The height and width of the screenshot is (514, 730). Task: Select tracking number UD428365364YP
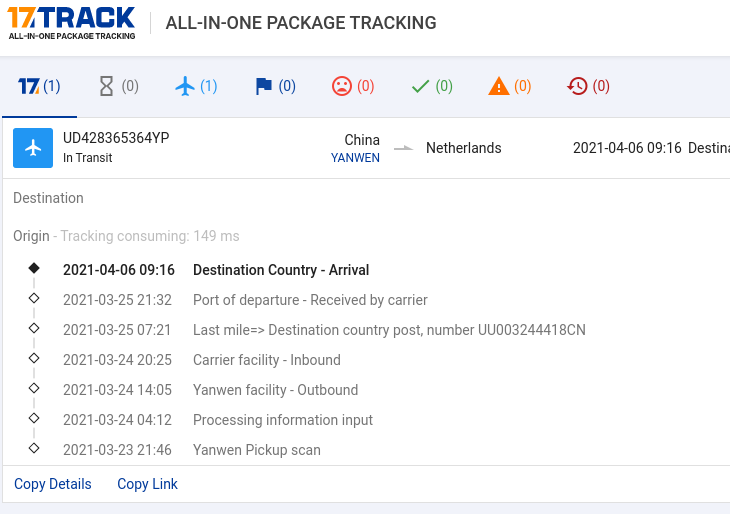(116, 138)
